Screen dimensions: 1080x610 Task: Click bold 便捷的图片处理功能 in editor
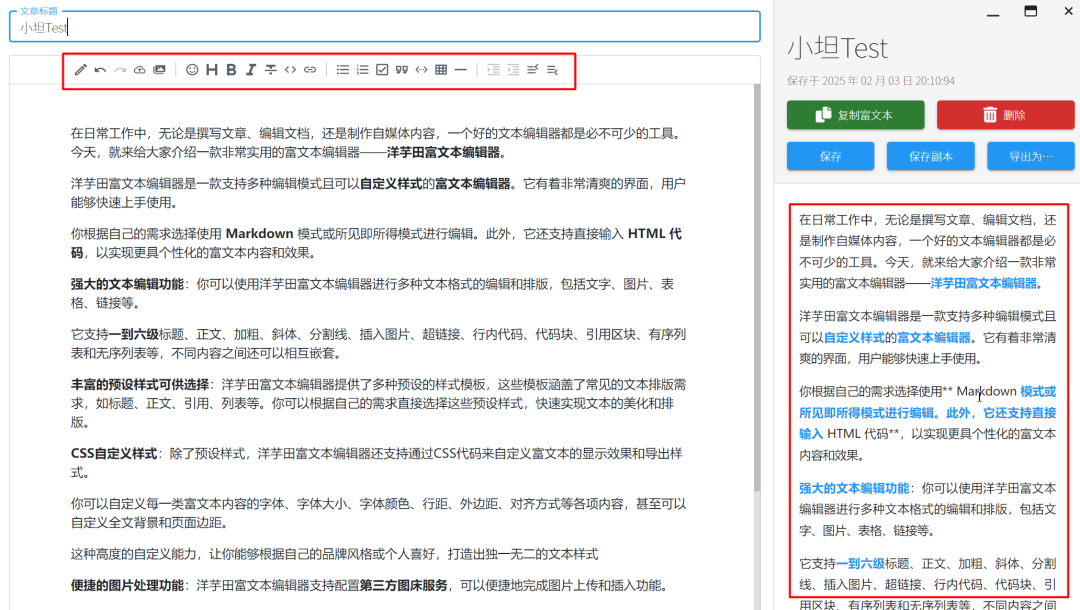coord(127,585)
